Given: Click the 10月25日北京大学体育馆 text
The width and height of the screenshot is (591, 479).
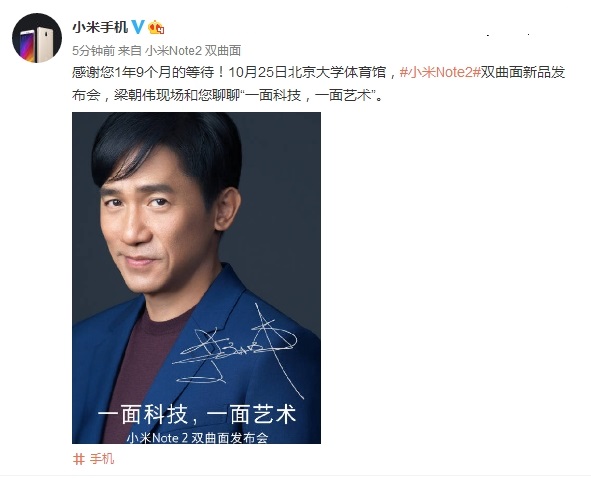Looking at the screenshot, I should pyautogui.click(x=307, y=72).
